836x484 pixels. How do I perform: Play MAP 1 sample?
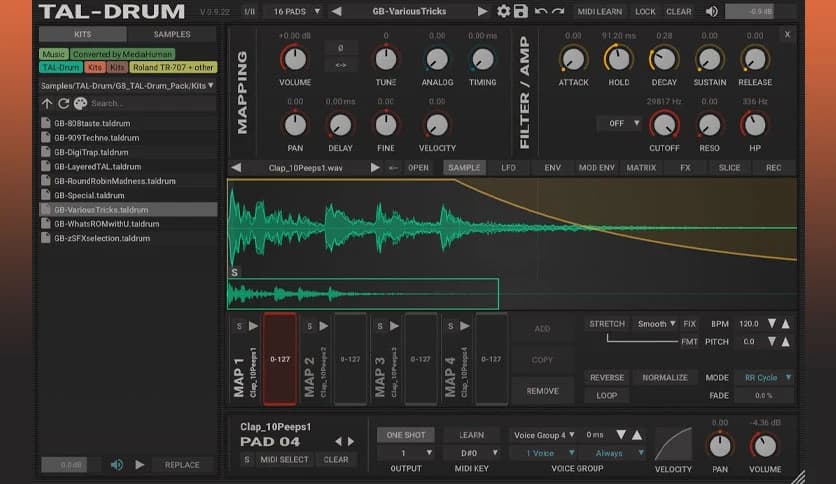pos(253,326)
